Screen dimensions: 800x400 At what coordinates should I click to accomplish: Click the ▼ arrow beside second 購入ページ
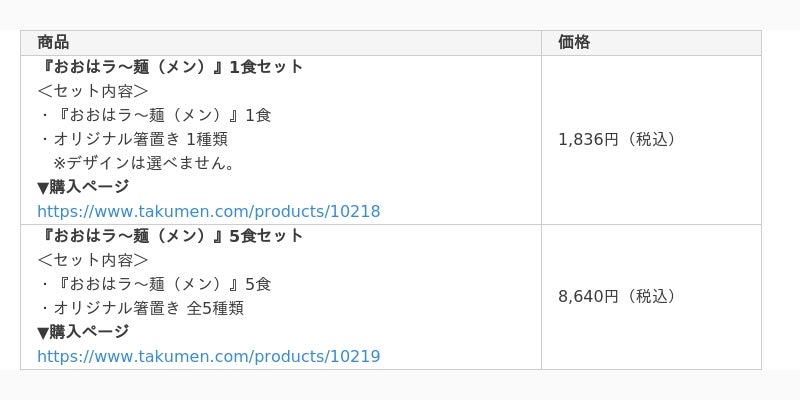[x=43, y=333]
